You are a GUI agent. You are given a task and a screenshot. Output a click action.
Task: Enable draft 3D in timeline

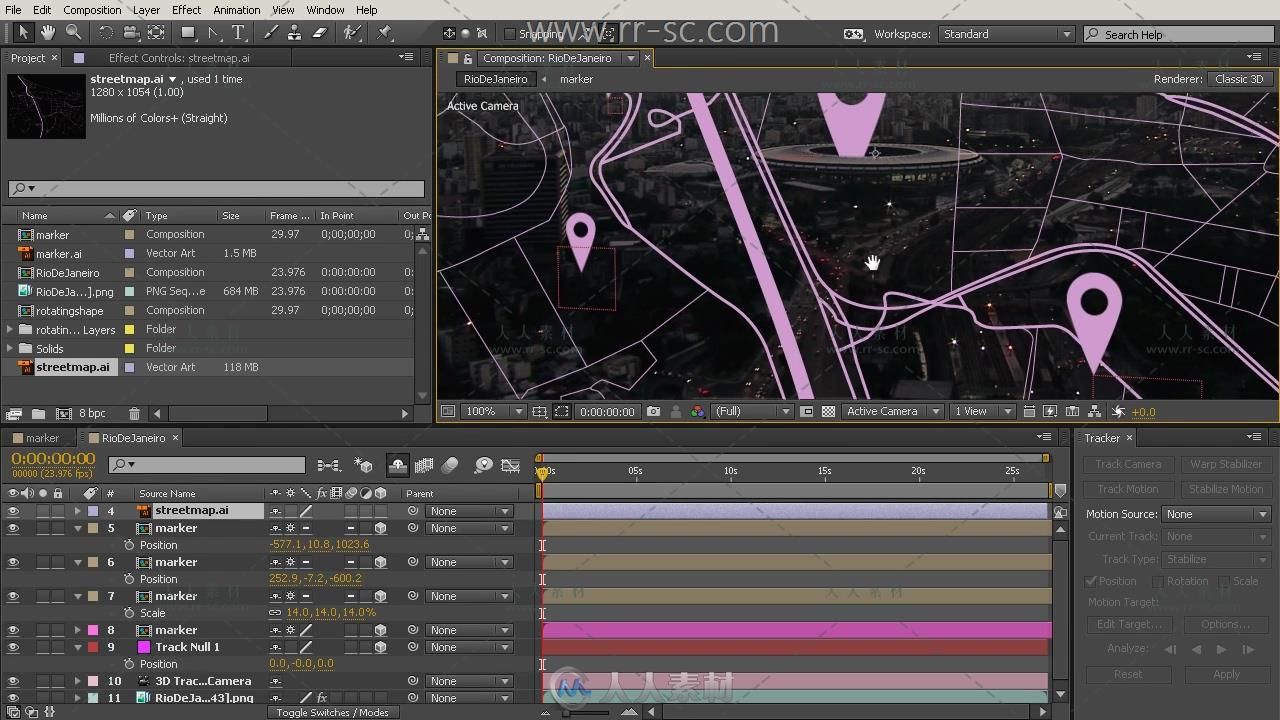364,465
